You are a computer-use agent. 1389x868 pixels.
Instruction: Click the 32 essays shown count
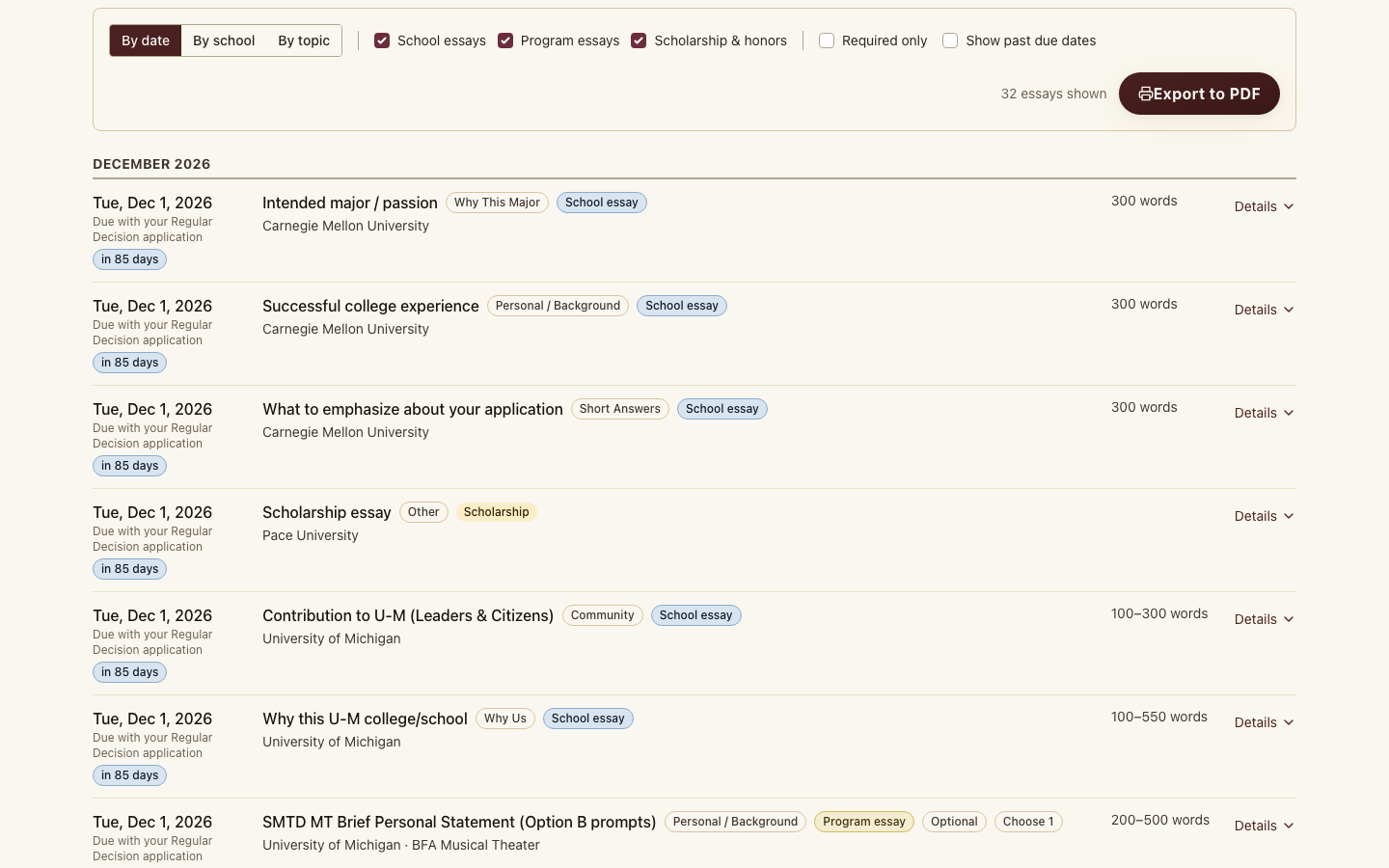click(x=1053, y=94)
